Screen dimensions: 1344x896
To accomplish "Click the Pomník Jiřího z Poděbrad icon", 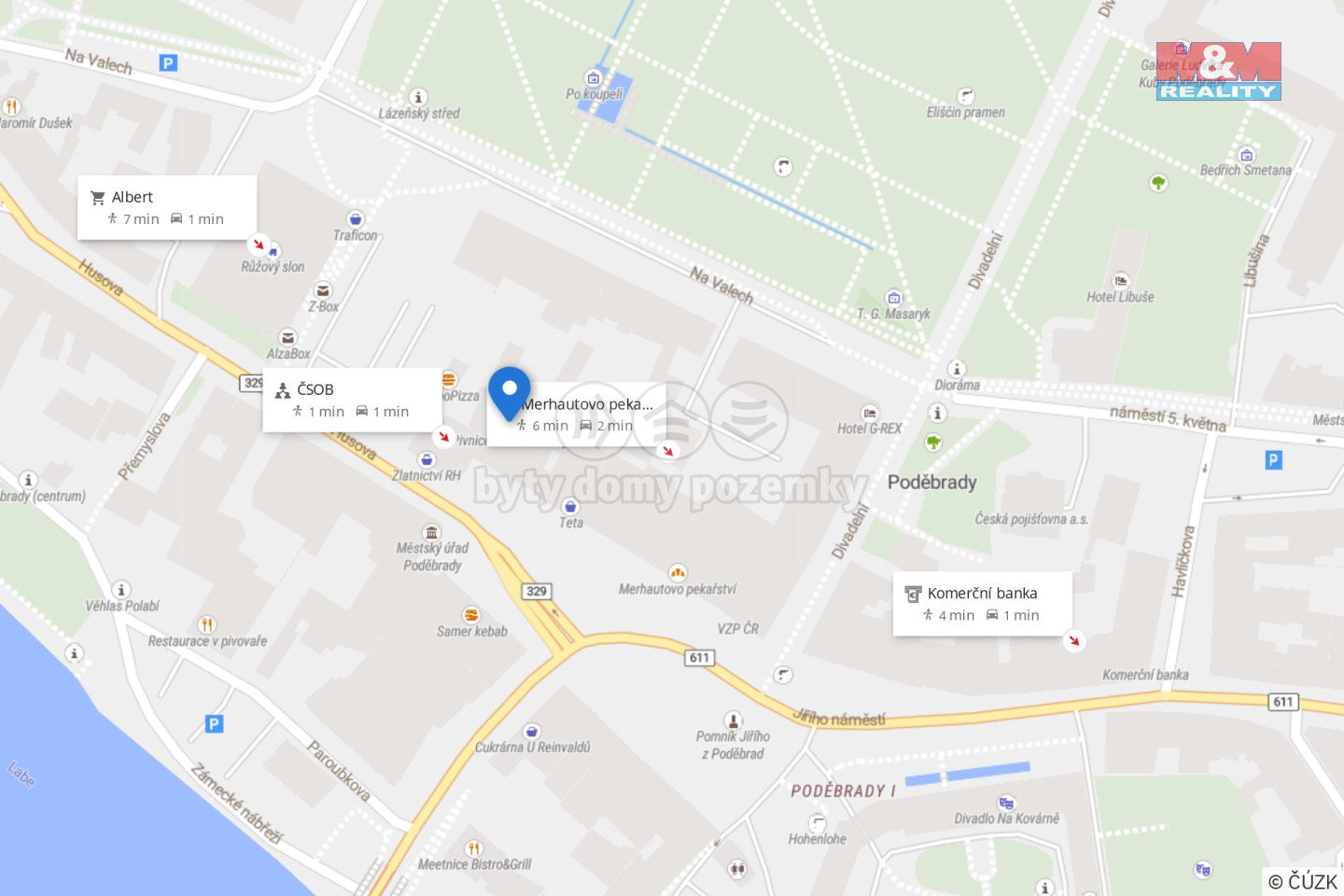I will coord(734,720).
